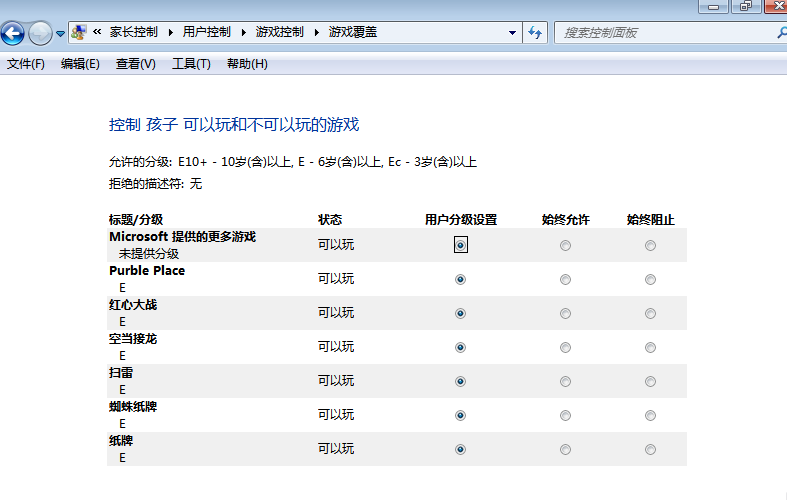Click the 允许的分级 ratings line

click(x=293, y=162)
